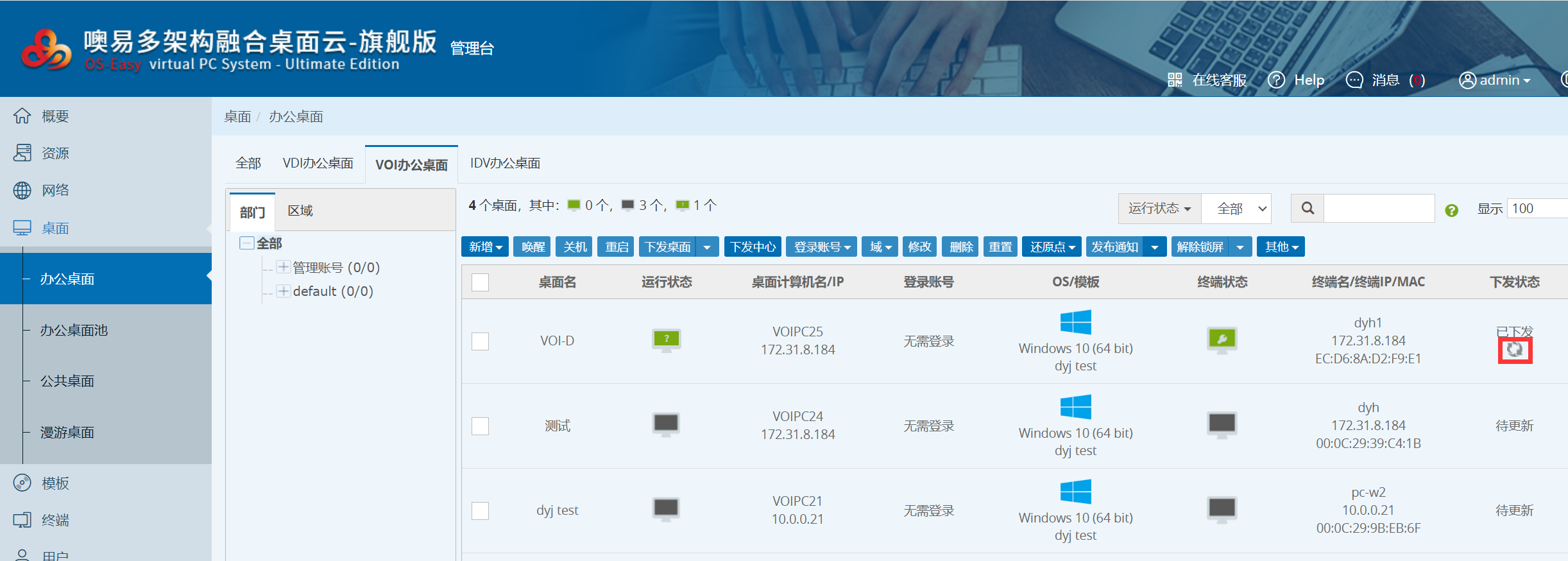Switch to the IDV办公桌面 tab

point(505,164)
